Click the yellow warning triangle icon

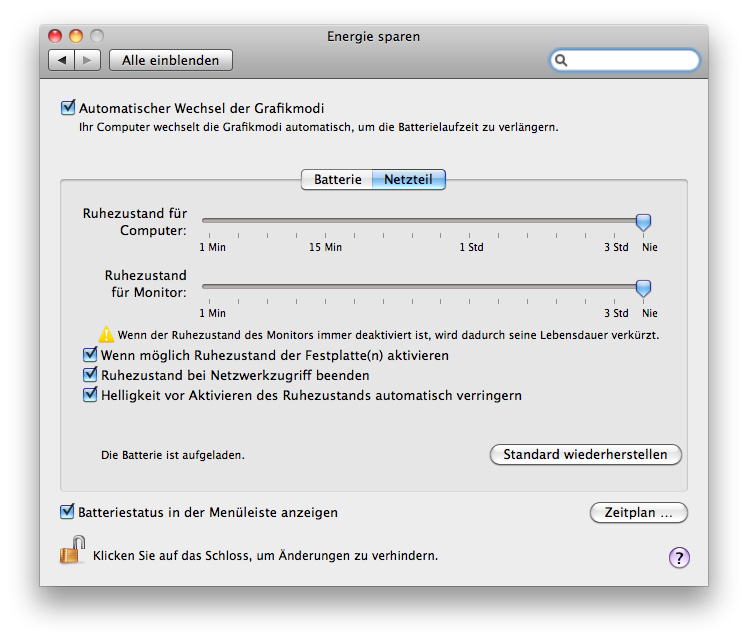[x=106, y=334]
